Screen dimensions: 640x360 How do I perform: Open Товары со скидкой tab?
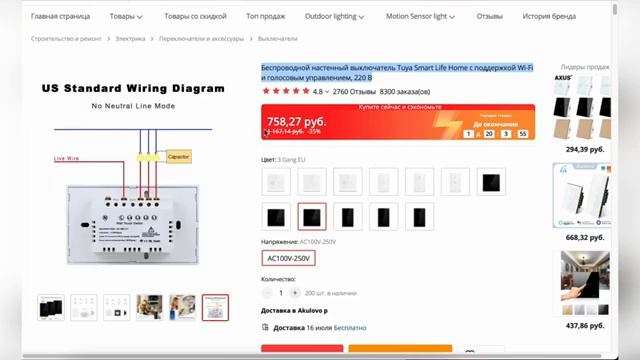click(195, 16)
